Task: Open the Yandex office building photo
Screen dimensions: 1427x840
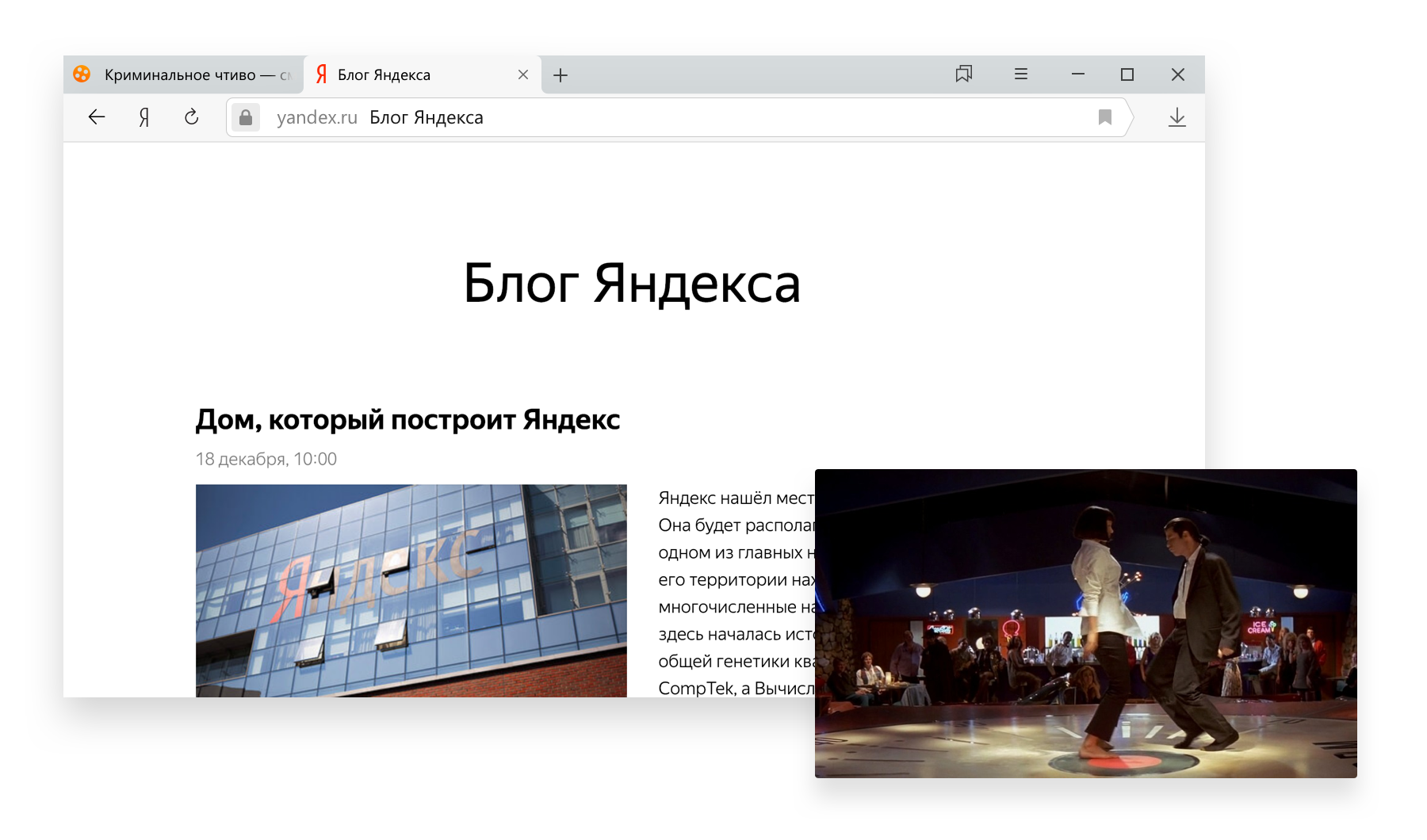Action: click(411, 591)
